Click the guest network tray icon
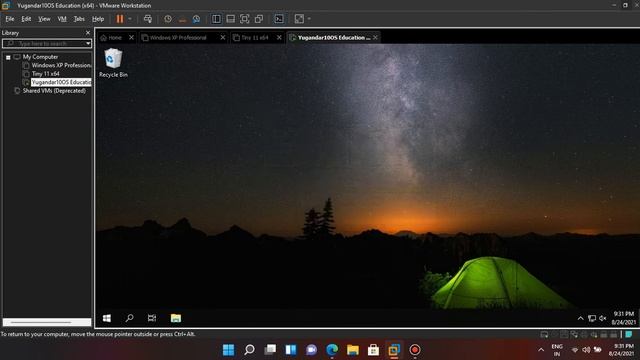The width and height of the screenshot is (640, 360). (x=592, y=318)
